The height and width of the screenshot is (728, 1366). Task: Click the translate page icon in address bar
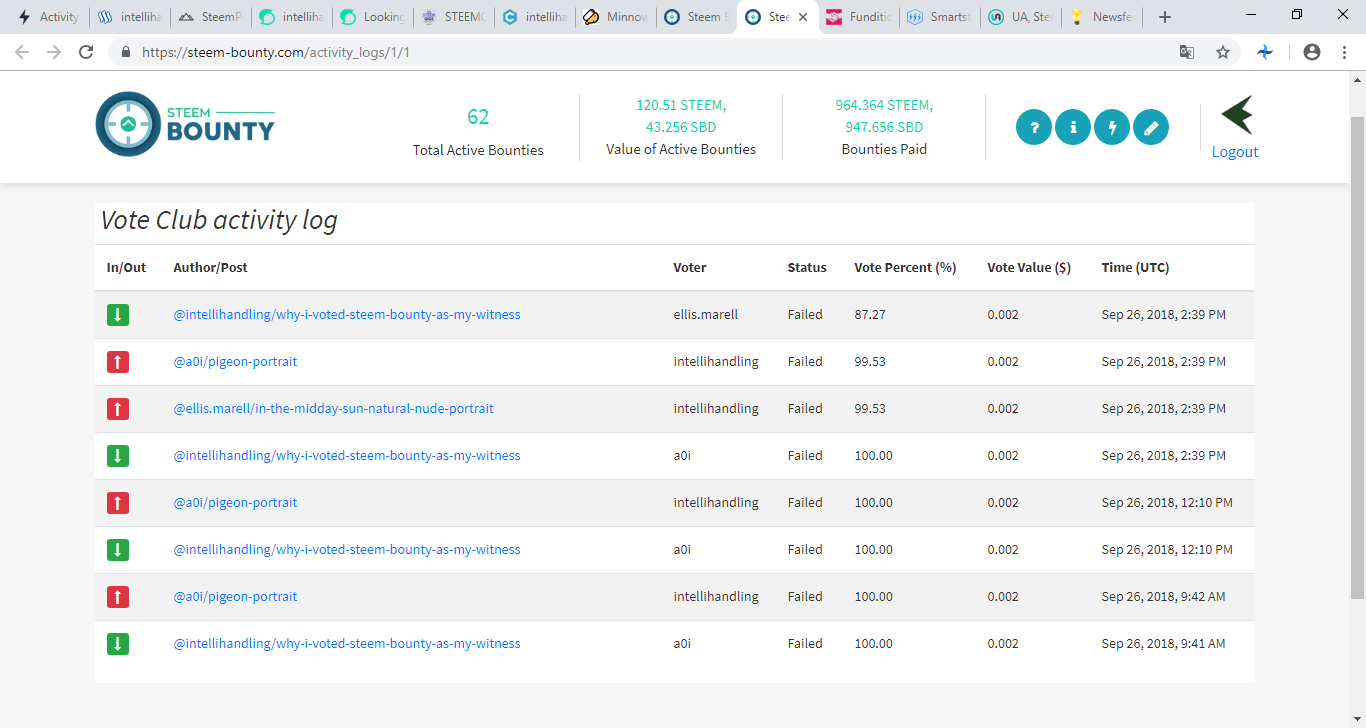pyautogui.click(x=1187, y=52)
